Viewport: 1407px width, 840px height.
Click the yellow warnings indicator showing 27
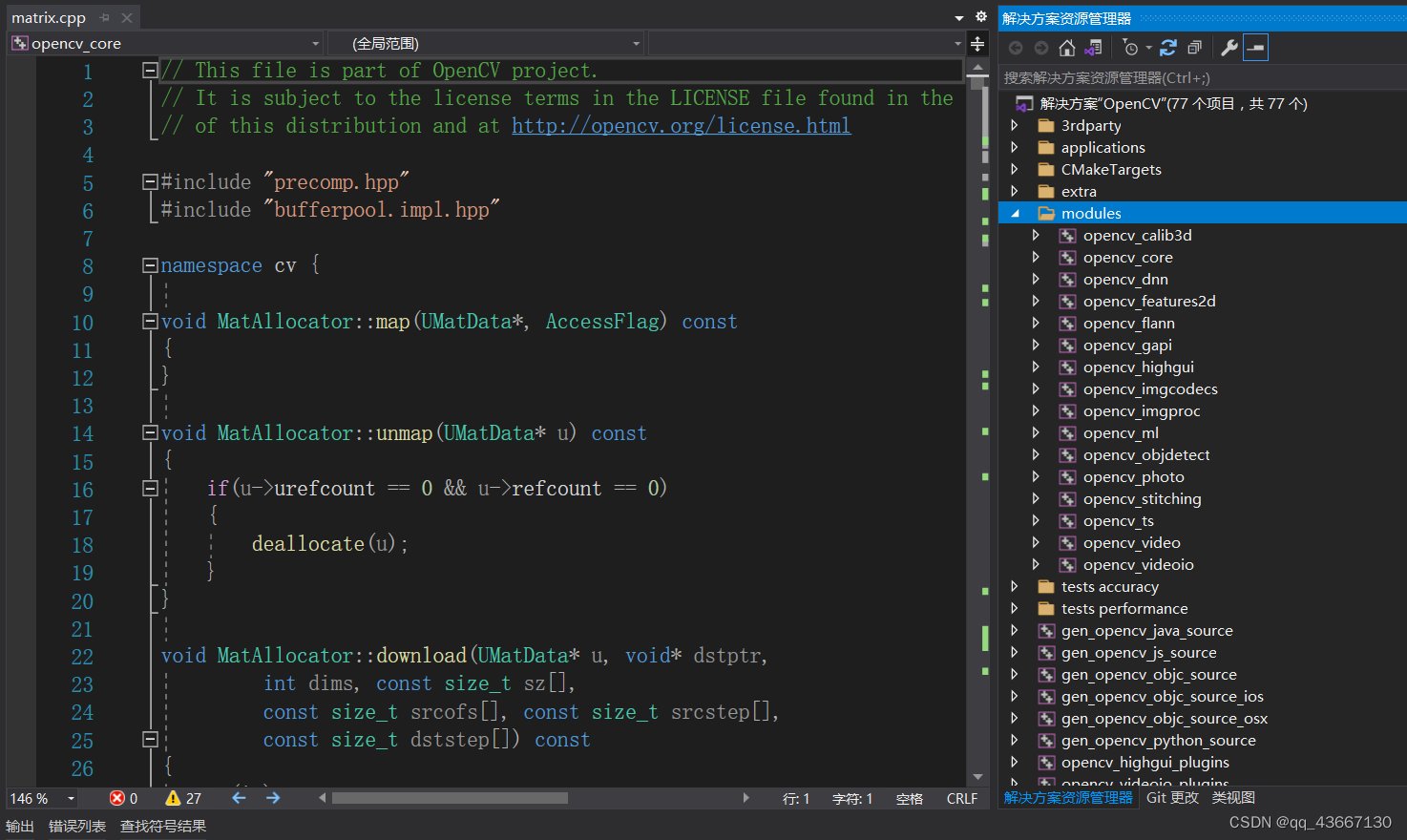tap(183, 798)
